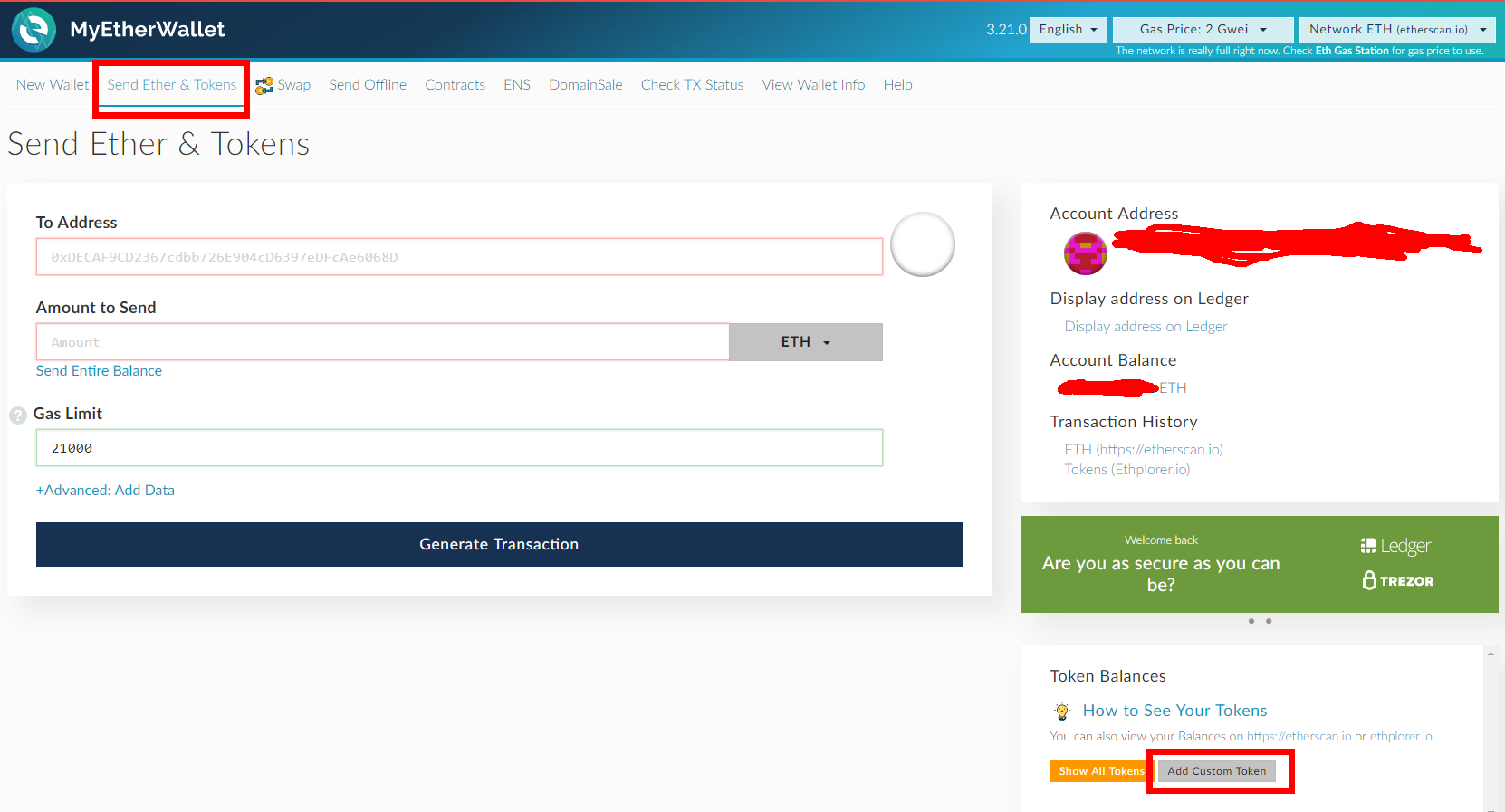
Task: Open the Help tab
Action: 898,85
